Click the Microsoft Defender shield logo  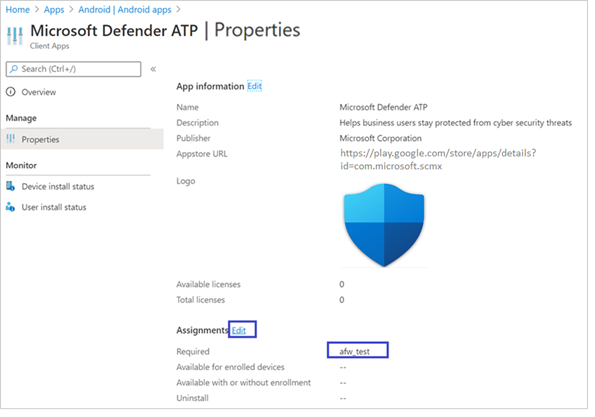point(384,225)
